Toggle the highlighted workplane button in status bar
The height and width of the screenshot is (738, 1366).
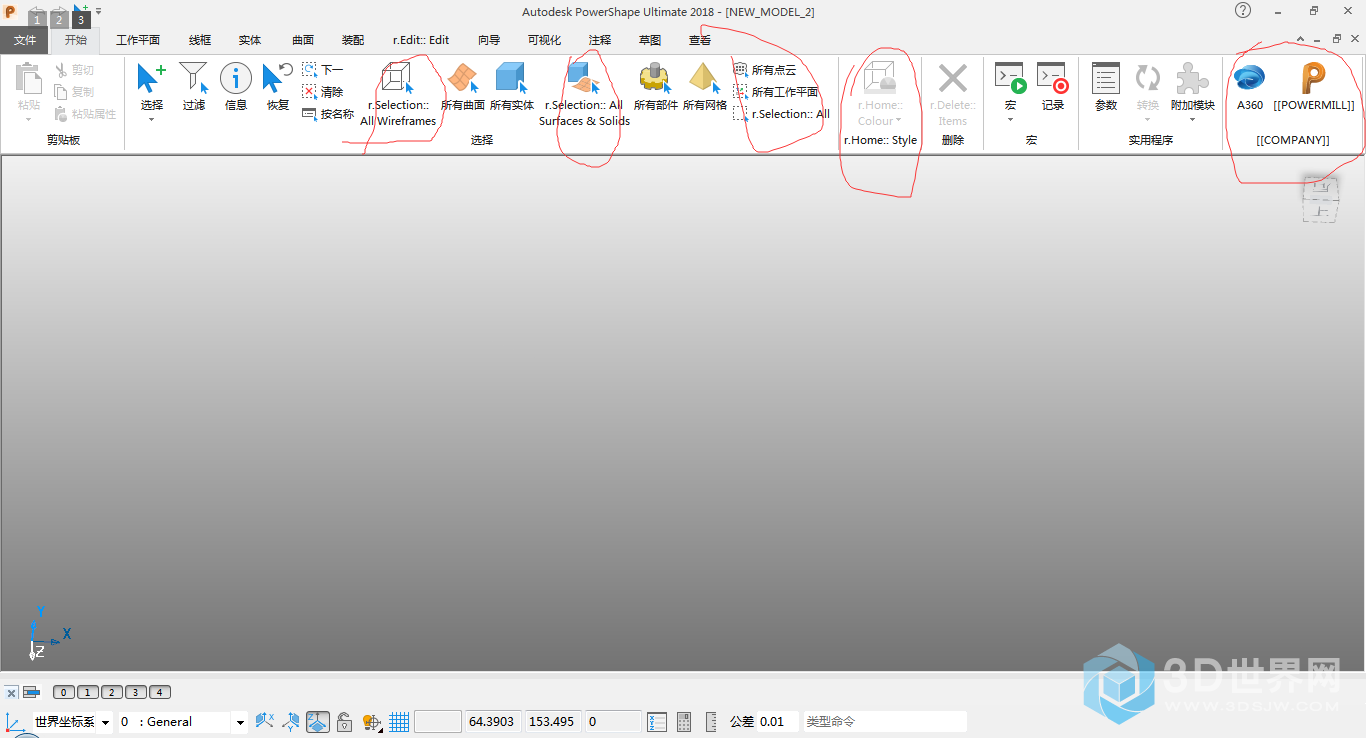click(318, 722)
